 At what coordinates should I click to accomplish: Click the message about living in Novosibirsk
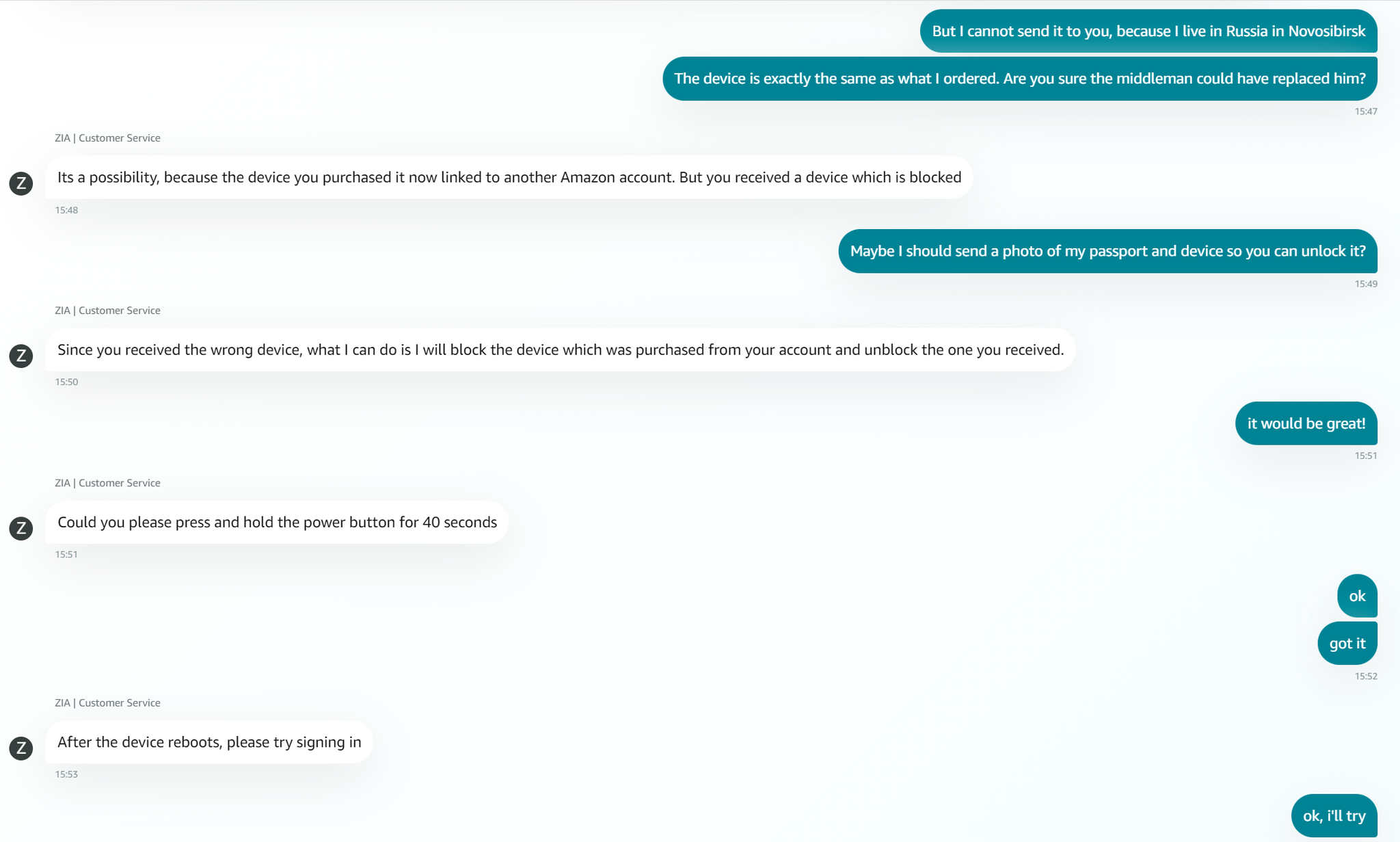point(1148,31)
